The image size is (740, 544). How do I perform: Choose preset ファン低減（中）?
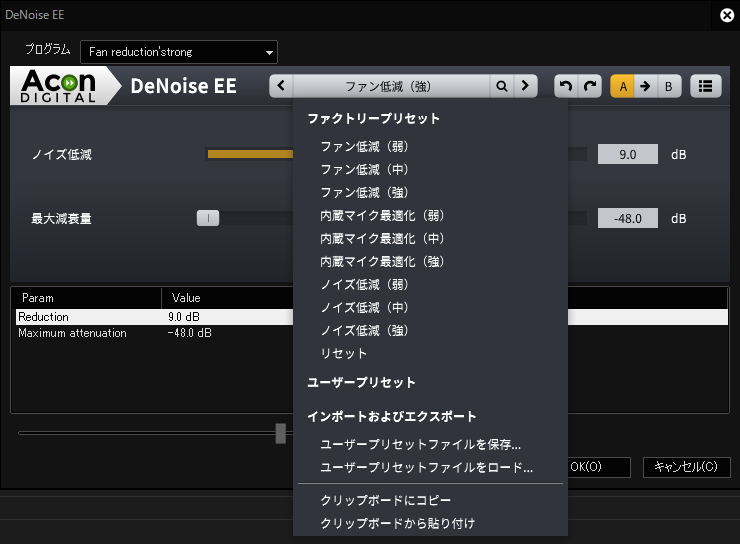(x=364, y=169)
